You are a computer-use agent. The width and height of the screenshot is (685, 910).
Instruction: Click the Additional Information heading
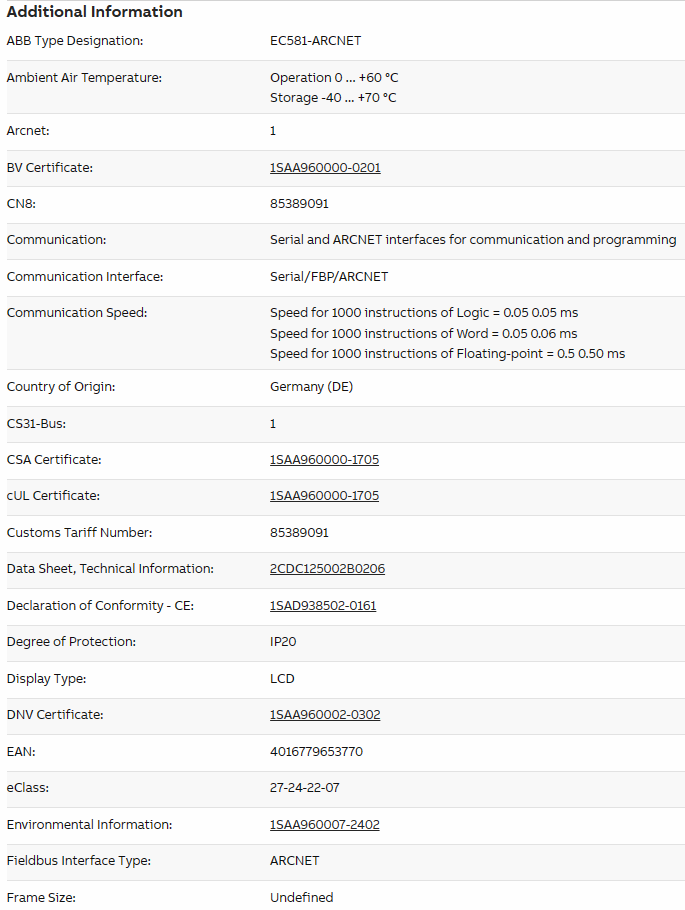tap(95, 12)
